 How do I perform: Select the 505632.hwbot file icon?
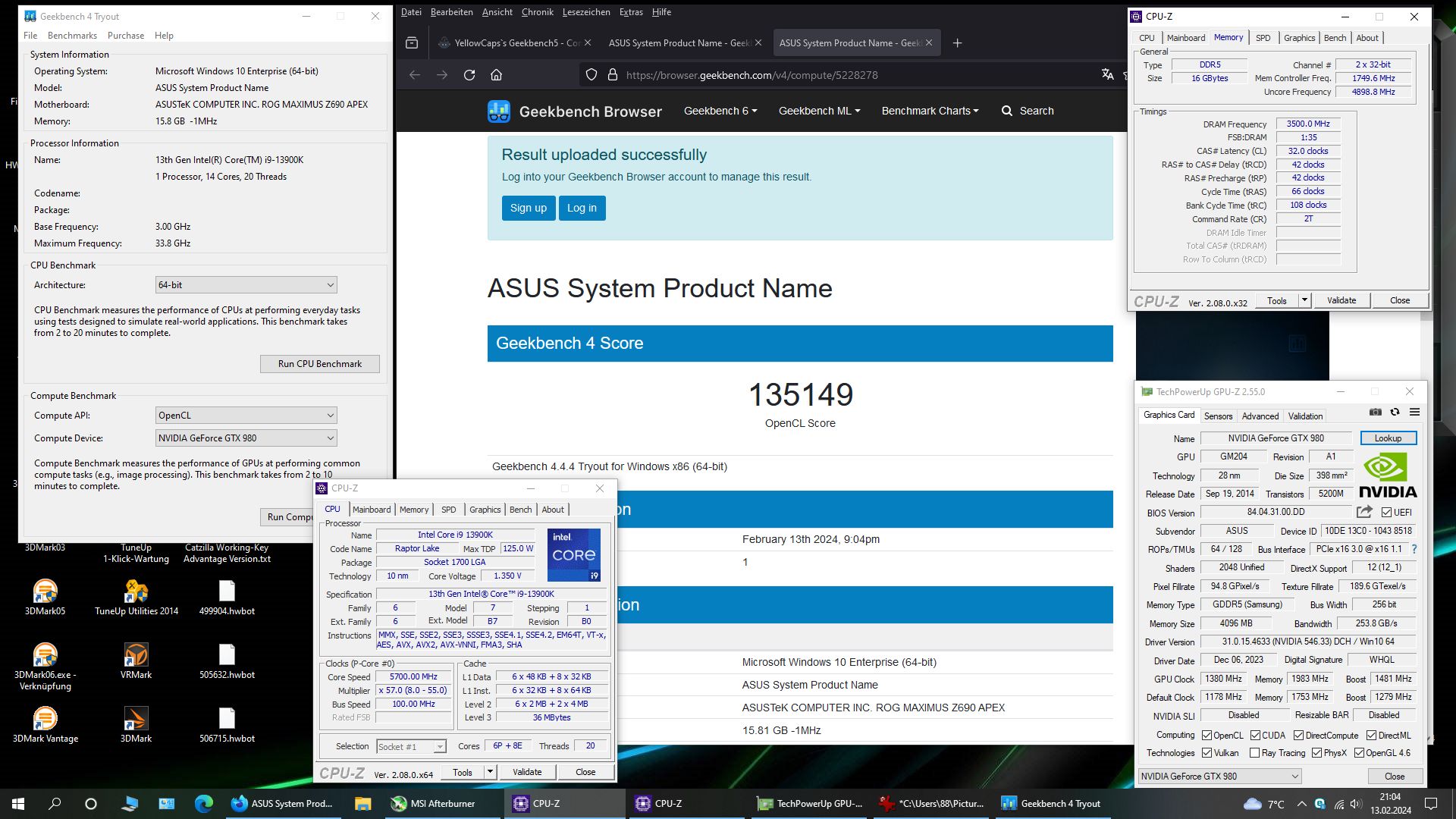[x=227, y=661]
